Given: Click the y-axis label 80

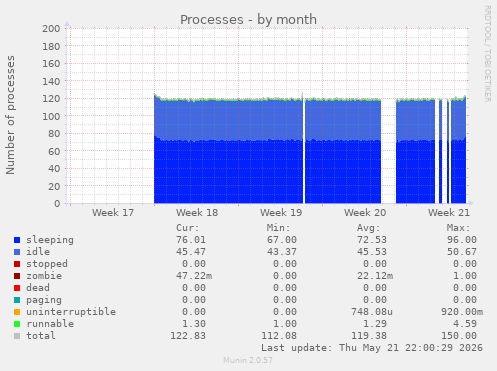Looking at the screenshot, I should pyautogui.click(x=54, y=134).
